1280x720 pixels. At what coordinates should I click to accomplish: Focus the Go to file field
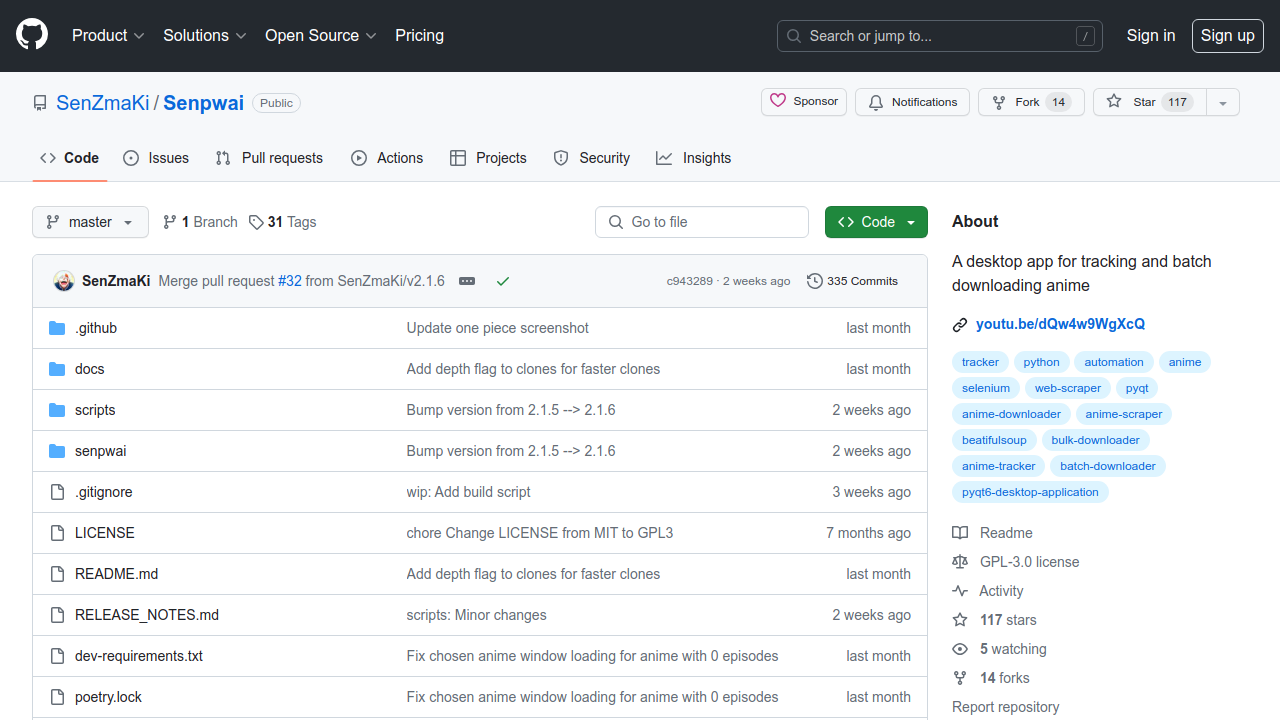tap(702, 222)
